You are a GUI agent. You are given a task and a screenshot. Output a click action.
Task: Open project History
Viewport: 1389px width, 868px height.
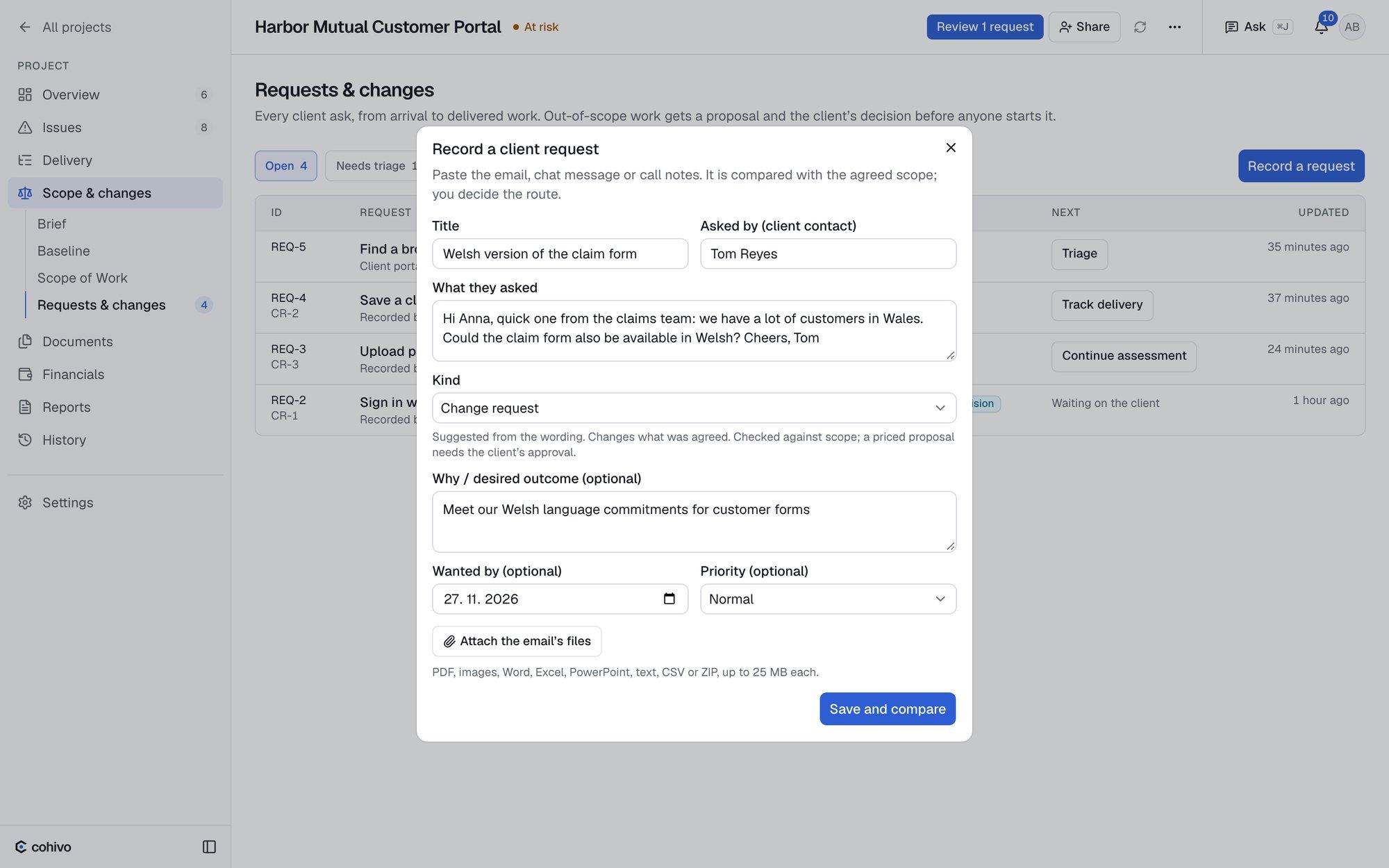coord(115,440)
